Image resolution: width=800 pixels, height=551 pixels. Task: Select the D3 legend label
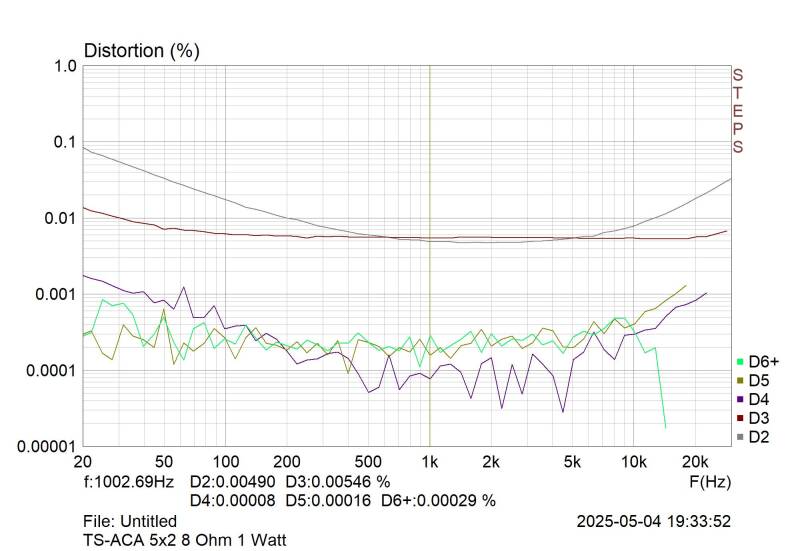(759, 418)
